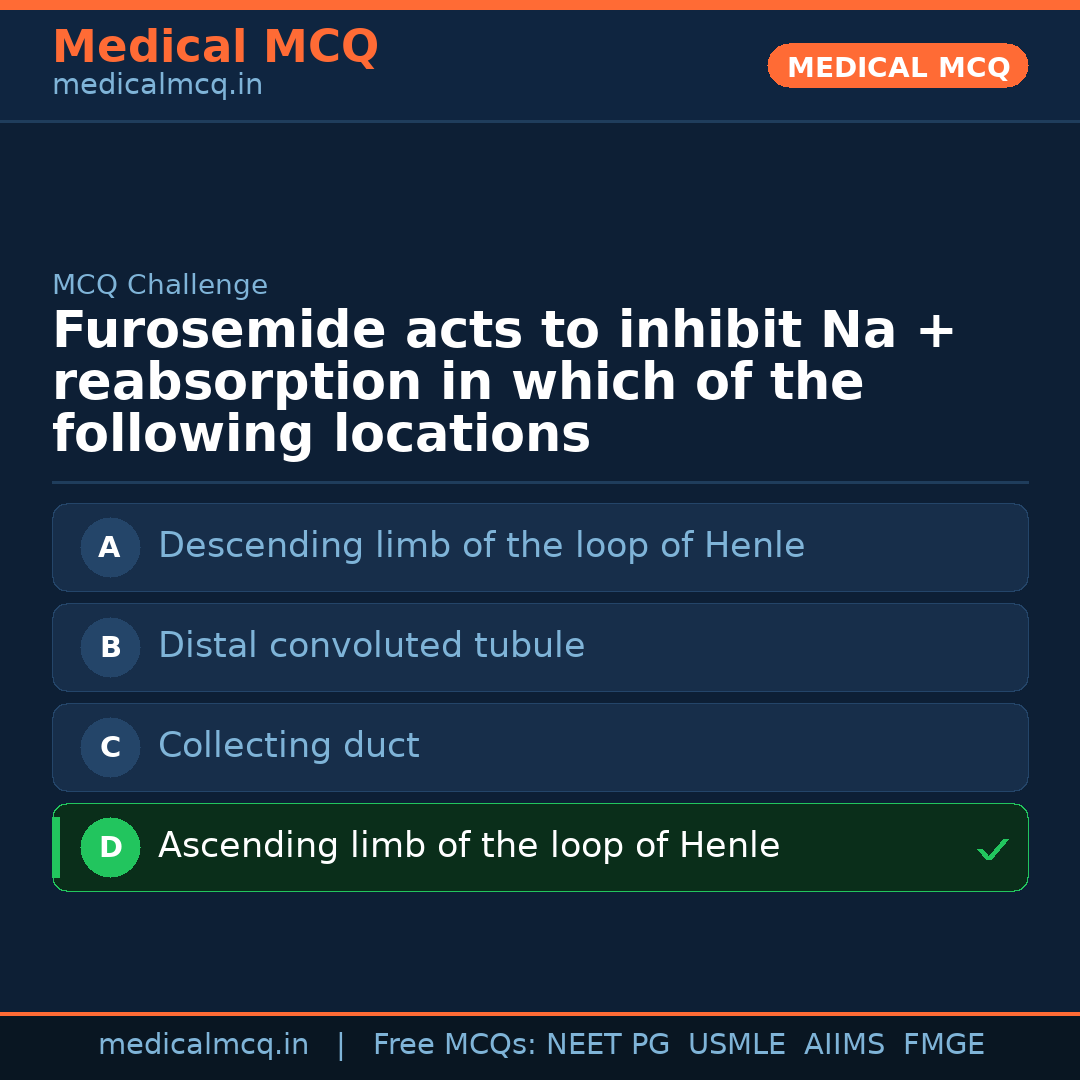
Task: Click the green D badge icon
Action: [110, 847]
